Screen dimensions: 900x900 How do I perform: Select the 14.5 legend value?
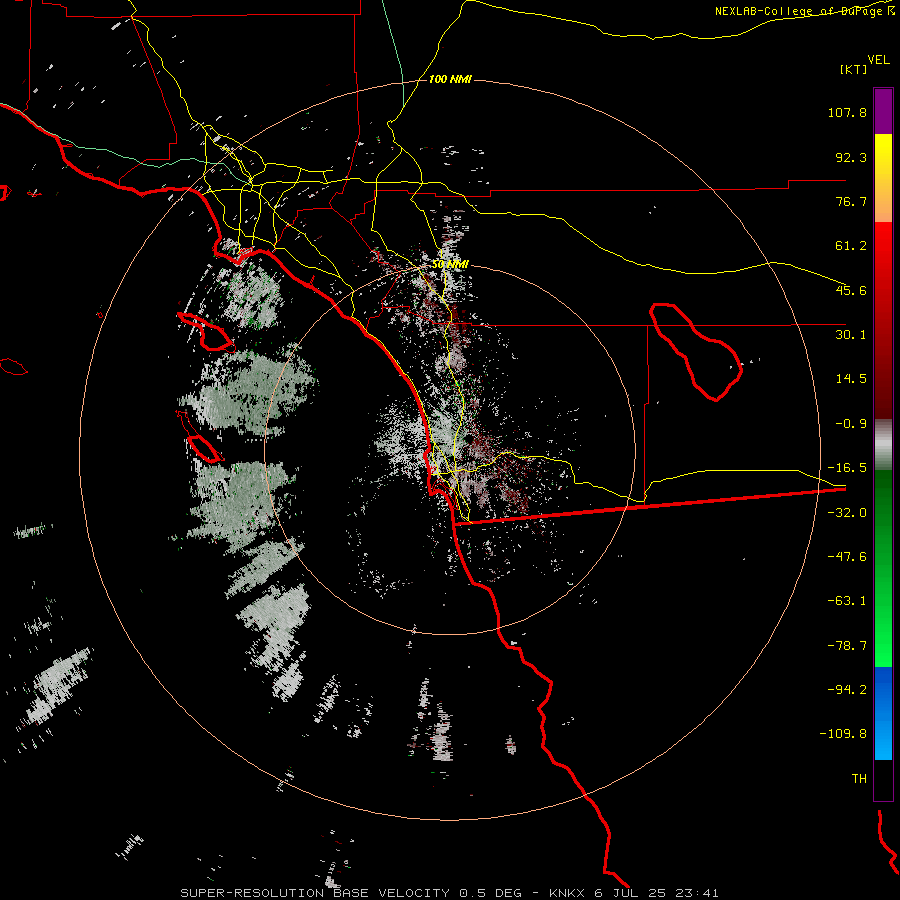[851, 379]
